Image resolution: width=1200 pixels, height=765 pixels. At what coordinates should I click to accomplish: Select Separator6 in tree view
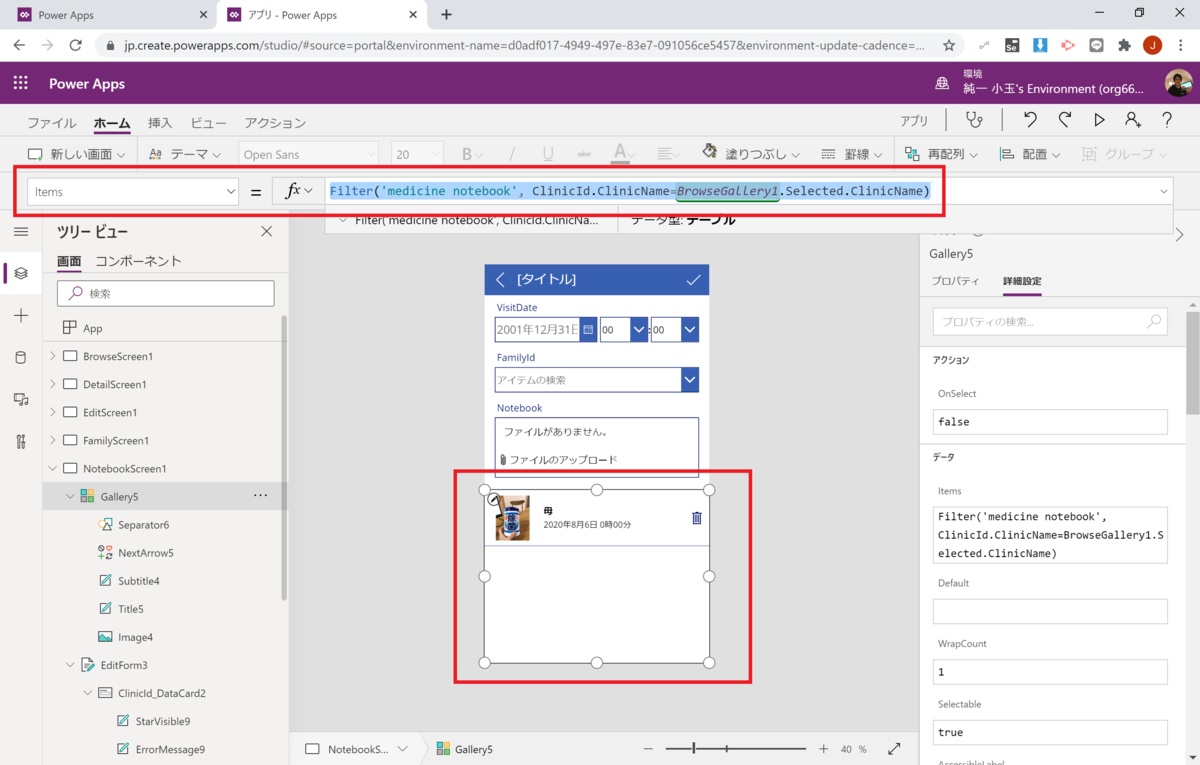[x=143, y=524]
